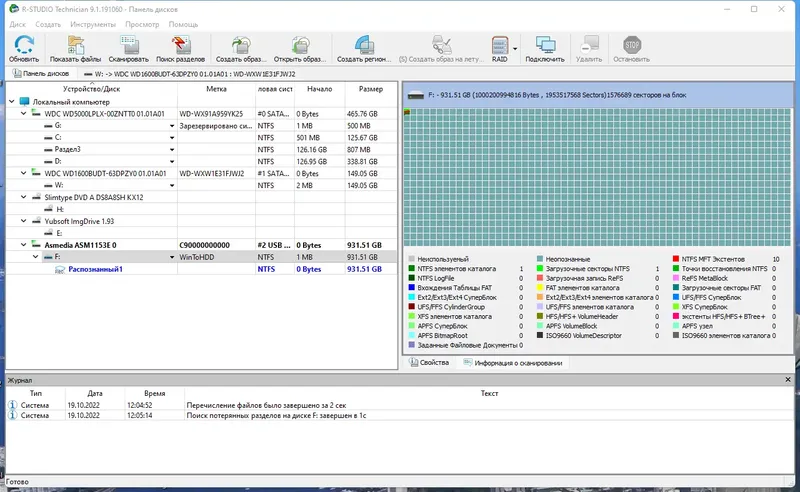Collapse Slimtype DVD A DS8A8SH node
The height and width of the screenshot is (492, 800).
(23, 197)
